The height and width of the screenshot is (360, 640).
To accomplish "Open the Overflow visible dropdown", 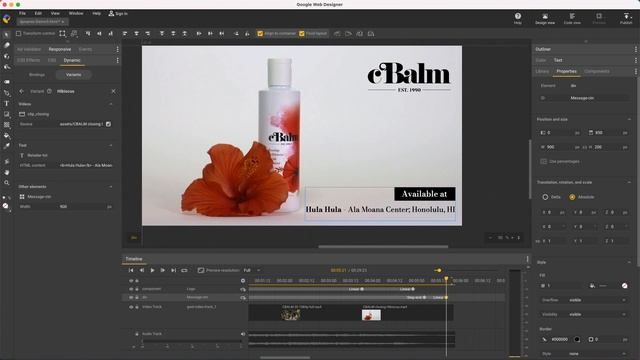I will (x=598, y=300).
